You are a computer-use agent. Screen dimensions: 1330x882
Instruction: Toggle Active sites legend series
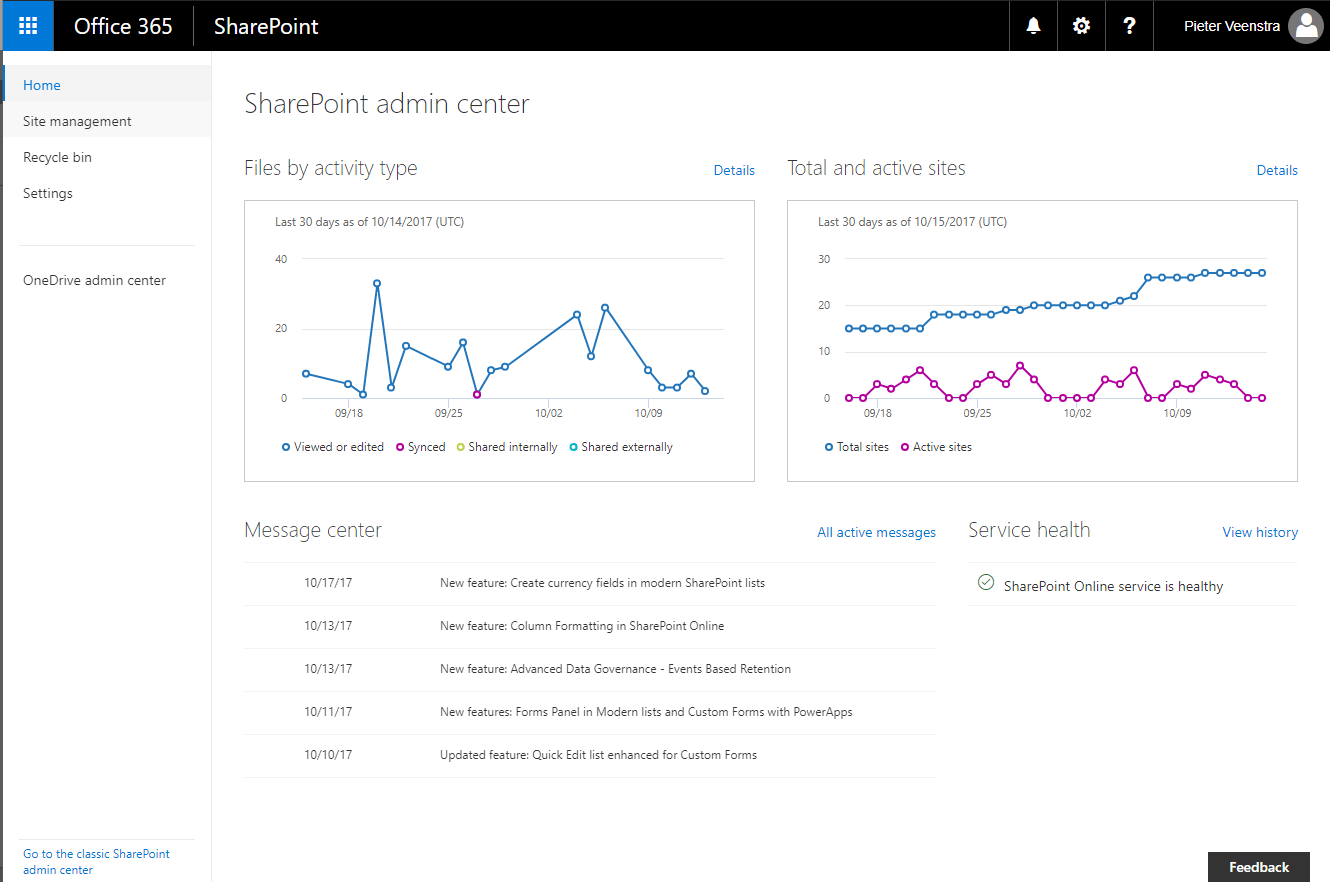coord(936,447)
